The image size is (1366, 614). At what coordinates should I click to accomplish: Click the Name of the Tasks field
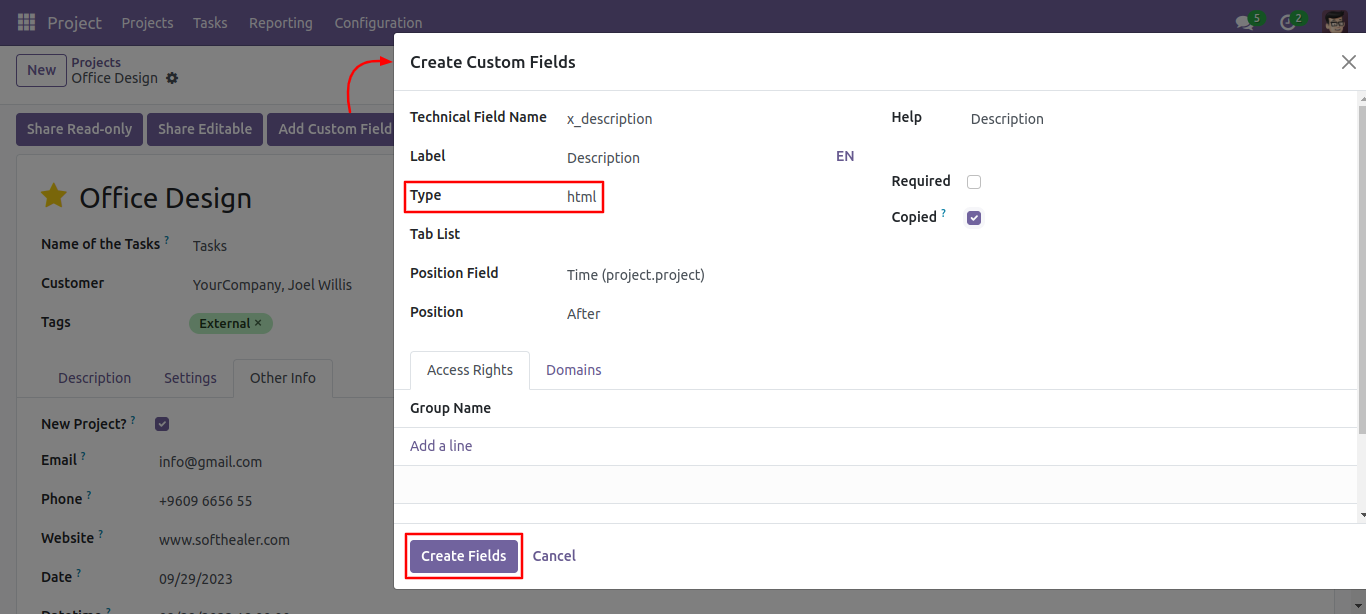[209, 246]
